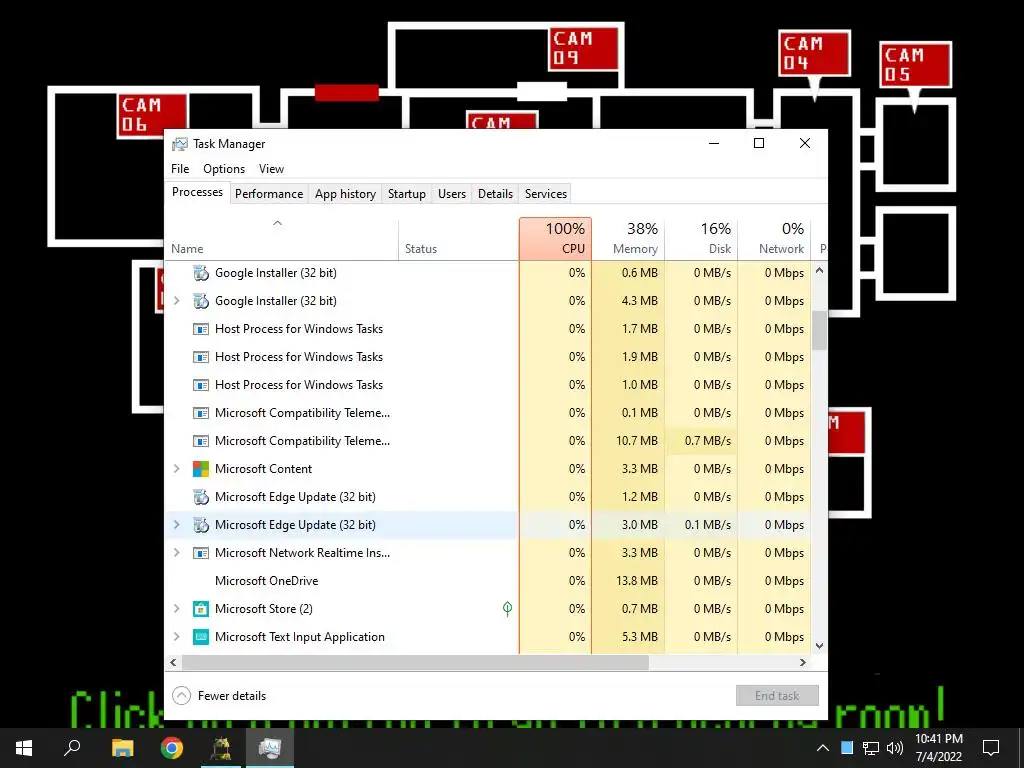The height and width of the screenshot is (768, 1024).
Task: Expand the Microsoft Network Realtime Inspection group
Action: [x=176, y=553]
